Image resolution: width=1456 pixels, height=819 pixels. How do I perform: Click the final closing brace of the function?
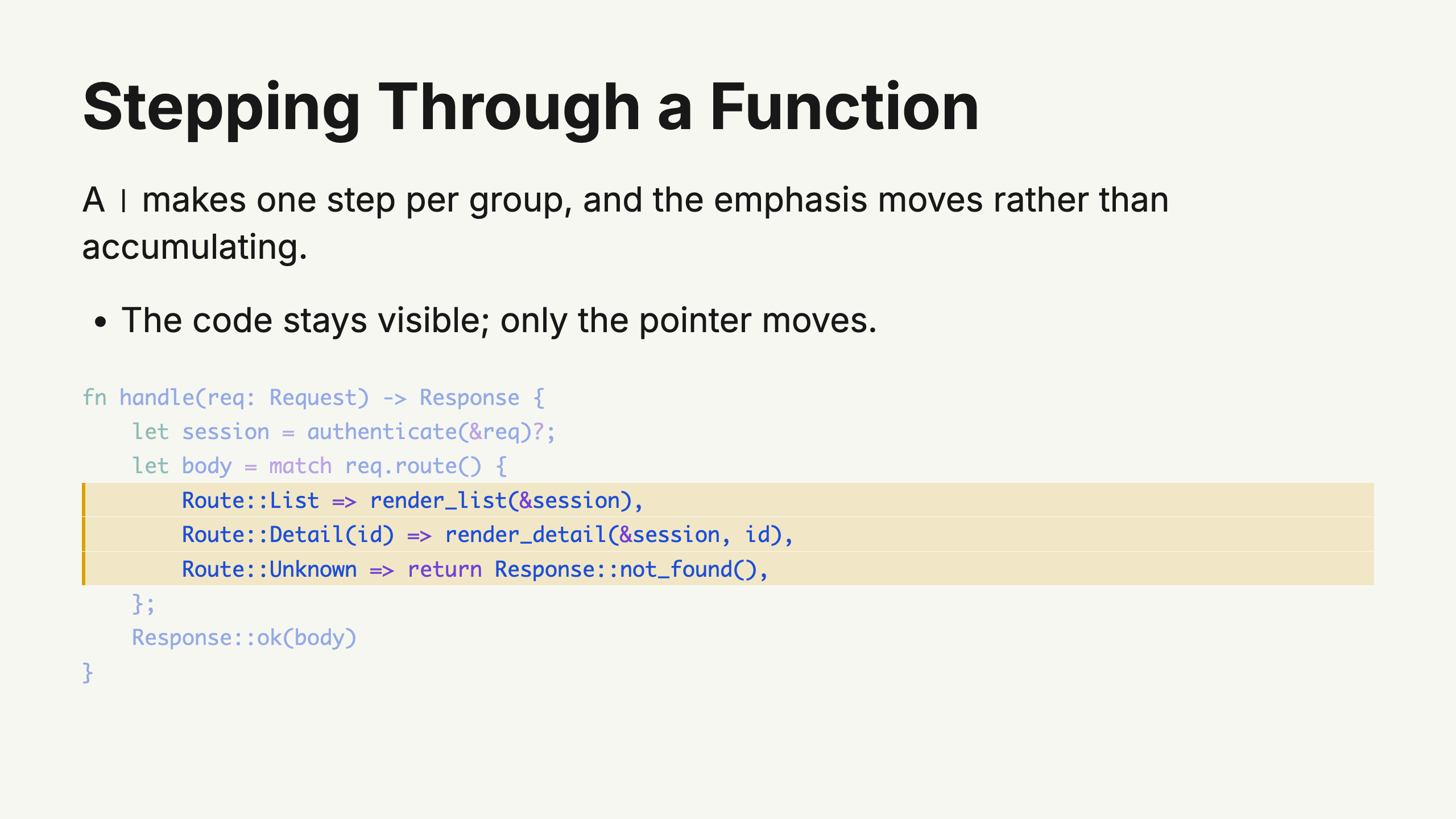(88, 672)
